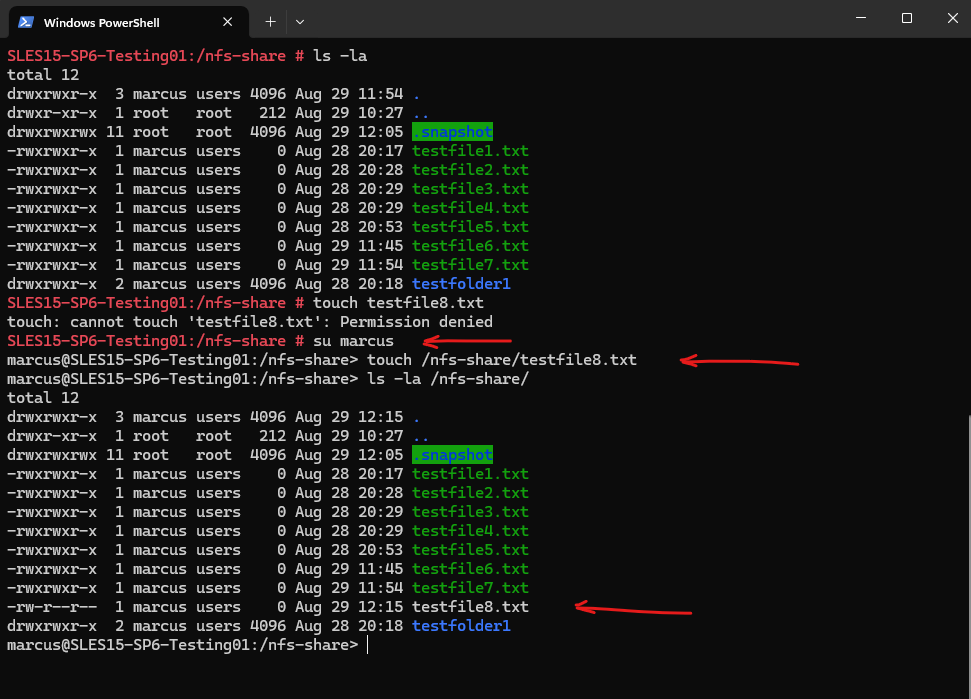
Task: Click testfile8.txt in the second listing
Action: (x=470, y=607)
